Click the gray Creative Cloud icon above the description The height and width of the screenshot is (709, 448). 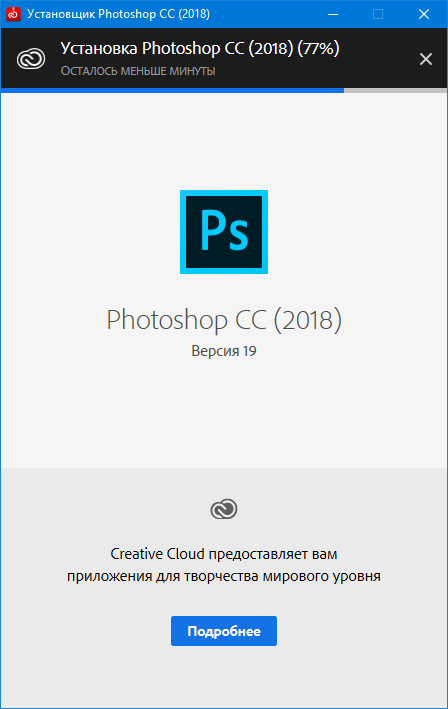coord(224,509)
